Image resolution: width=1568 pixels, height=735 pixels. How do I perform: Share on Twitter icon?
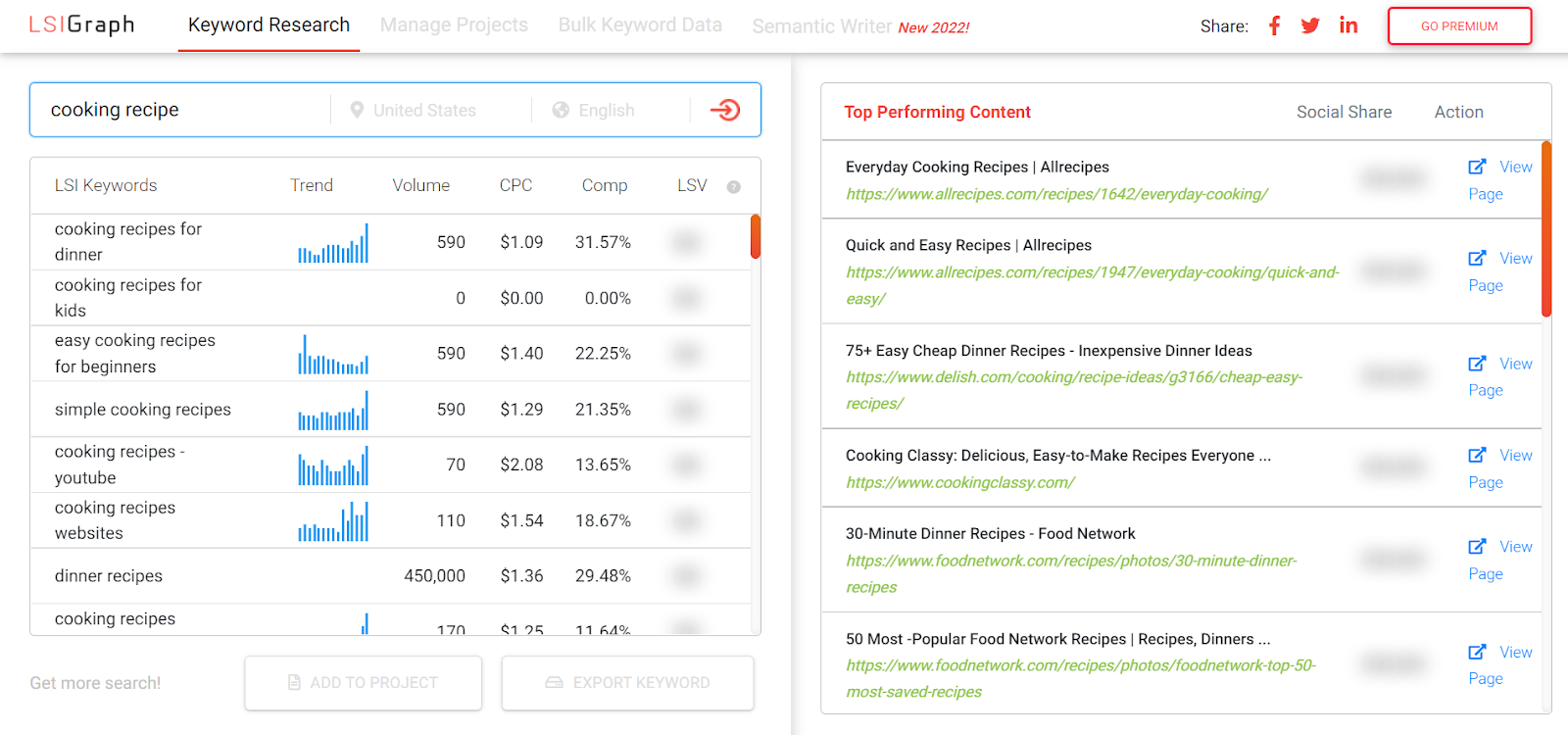1310,25
